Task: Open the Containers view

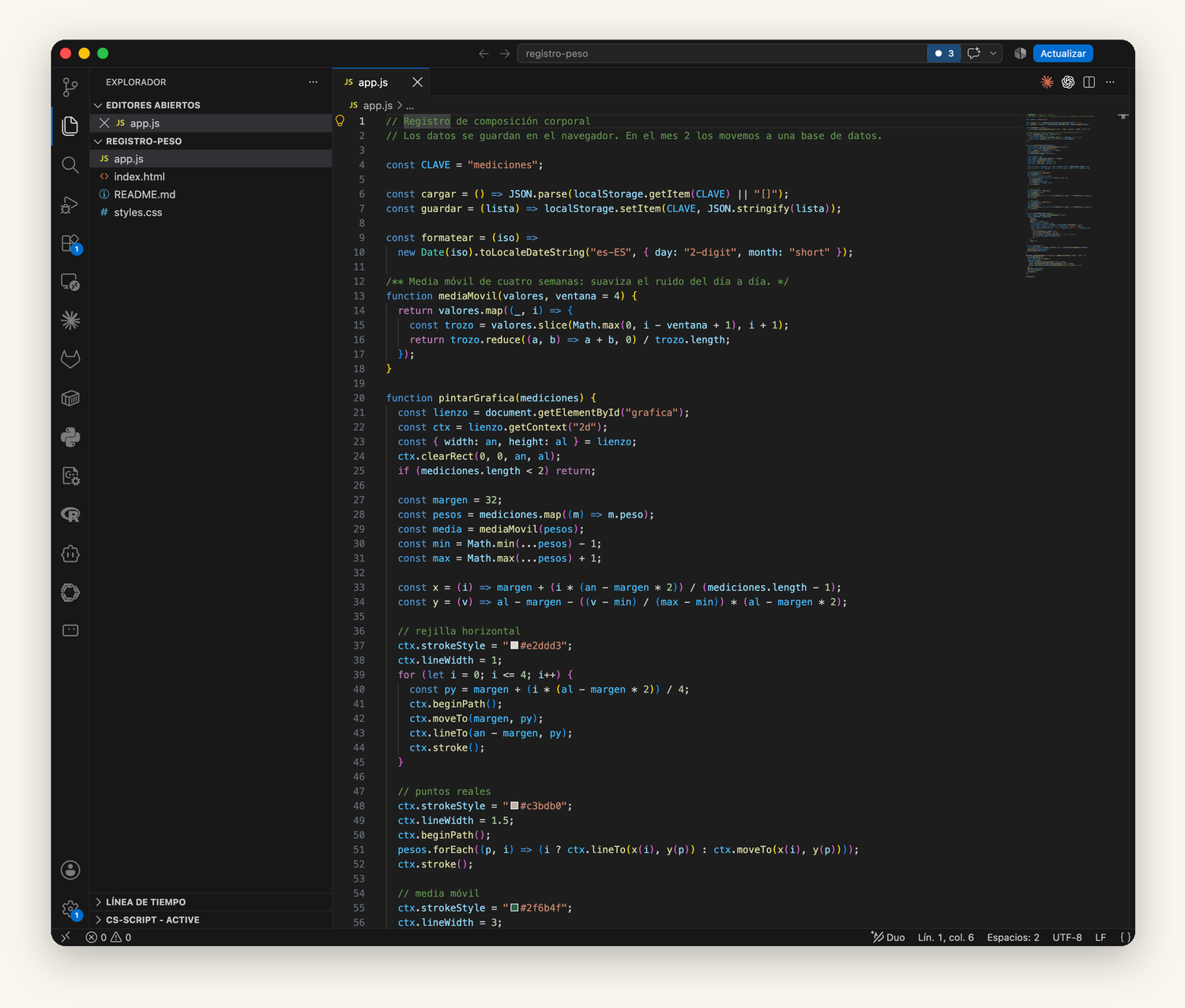Action: 70,398
